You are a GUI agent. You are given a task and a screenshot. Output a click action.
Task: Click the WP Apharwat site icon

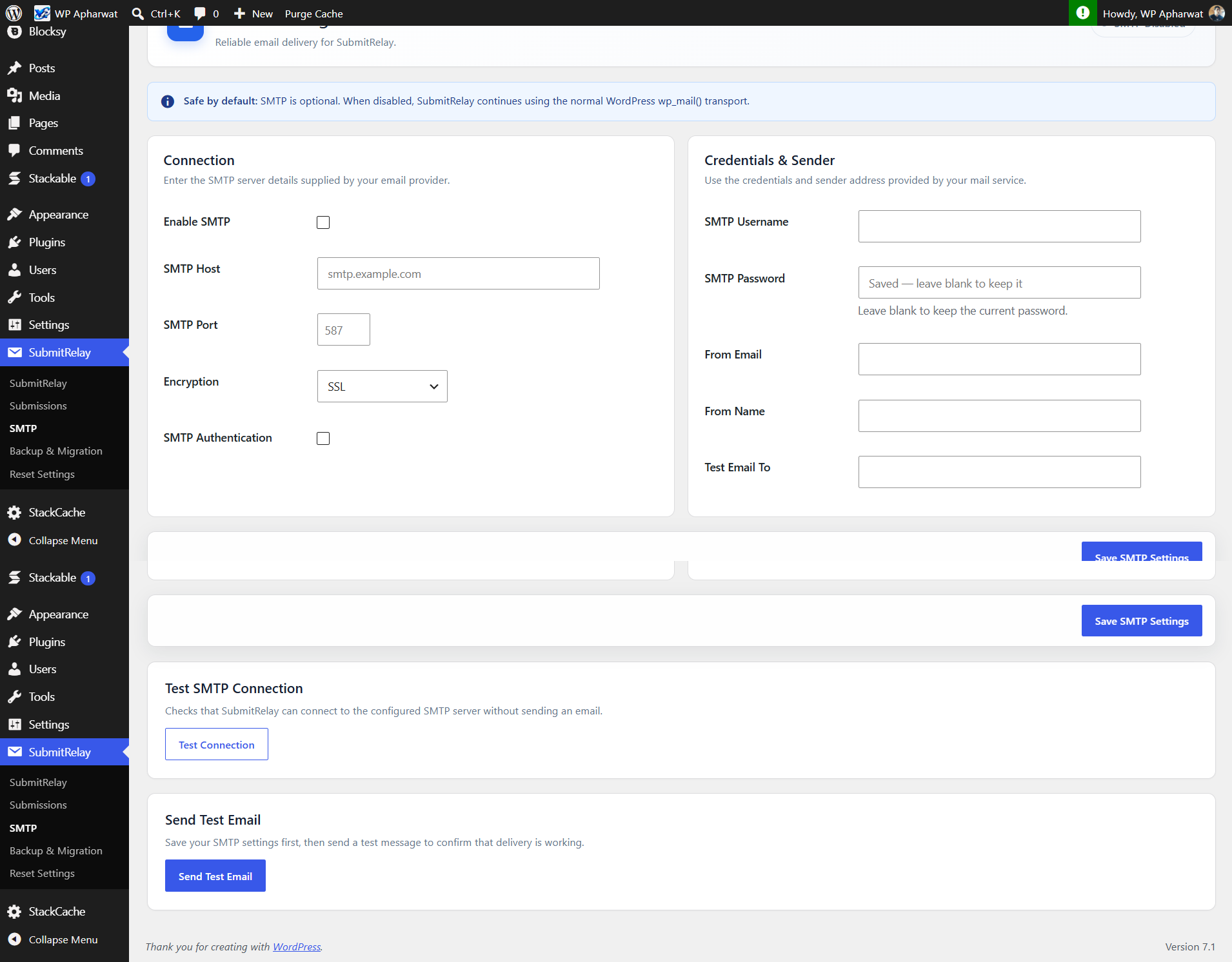42,13
